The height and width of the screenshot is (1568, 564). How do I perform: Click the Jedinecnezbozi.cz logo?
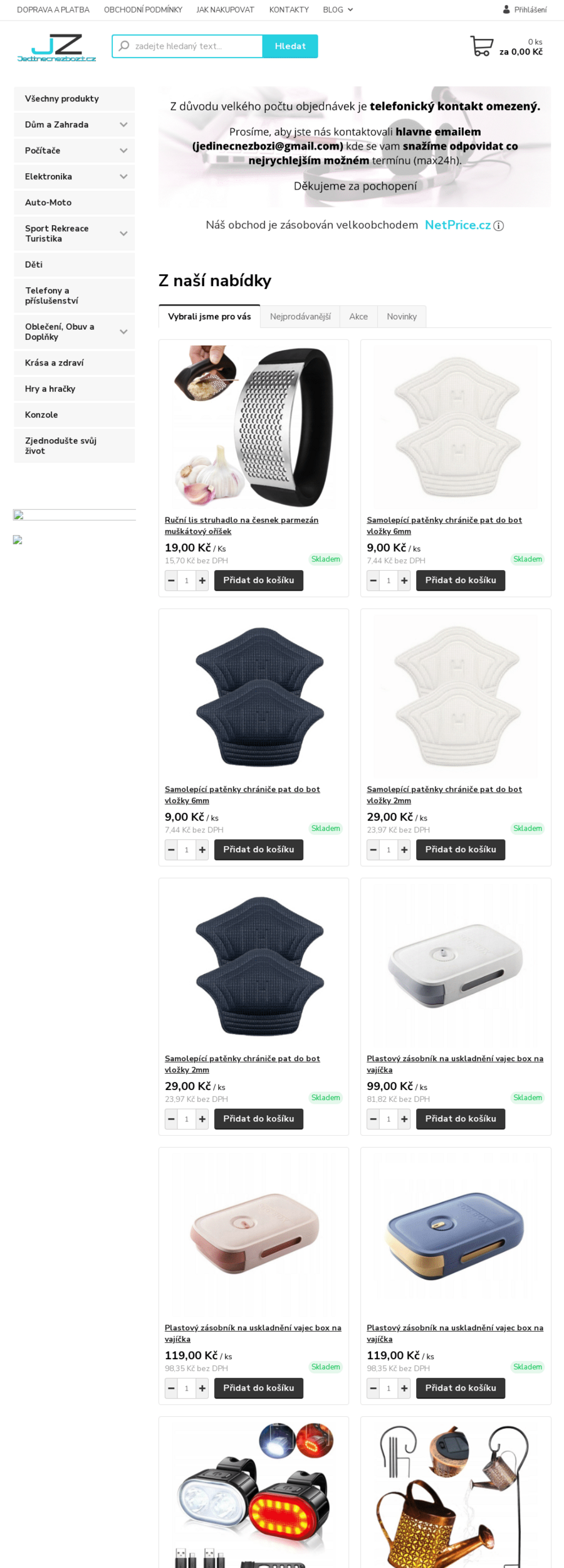[x=57, y=48]
